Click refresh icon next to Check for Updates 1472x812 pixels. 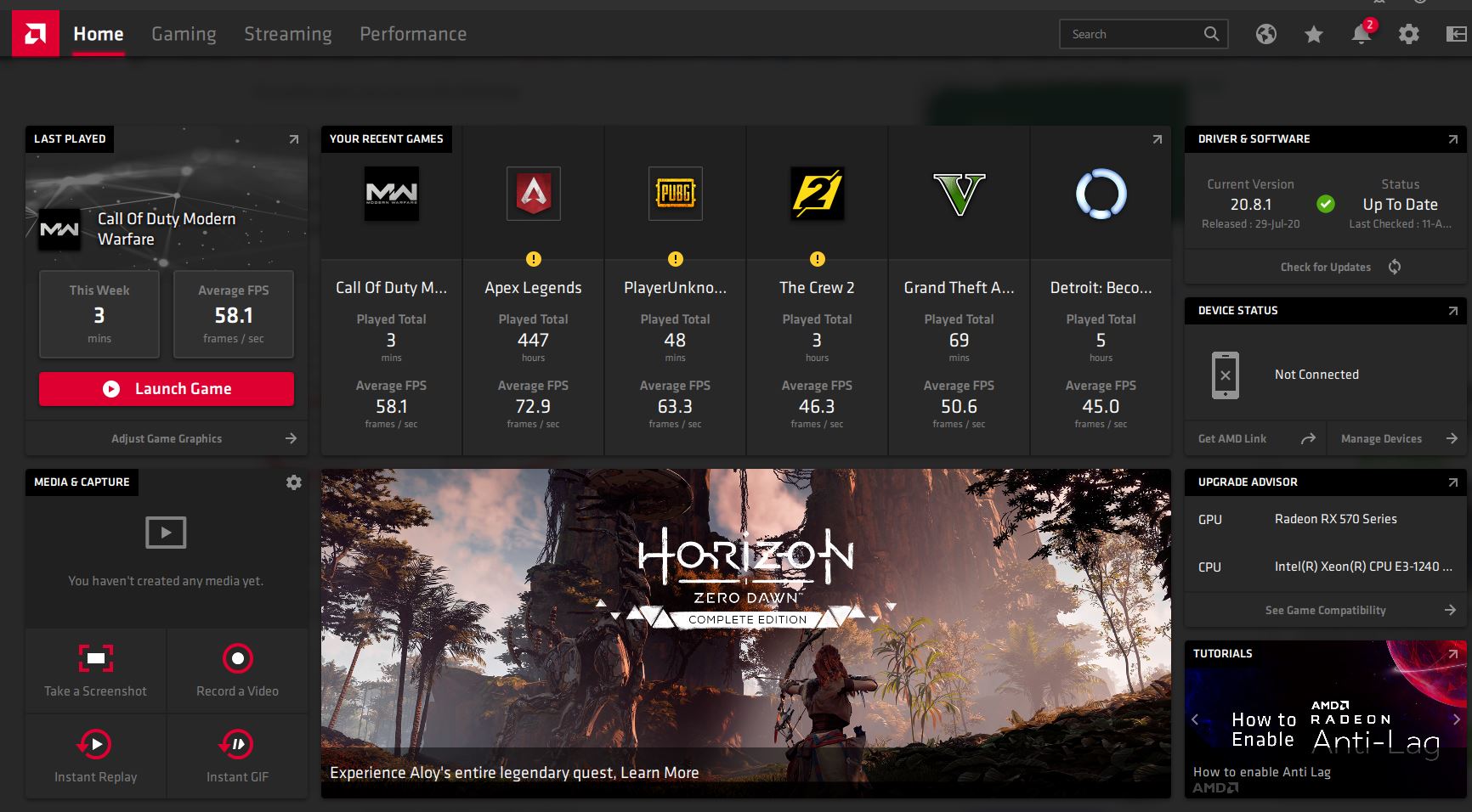point(1395,267)
